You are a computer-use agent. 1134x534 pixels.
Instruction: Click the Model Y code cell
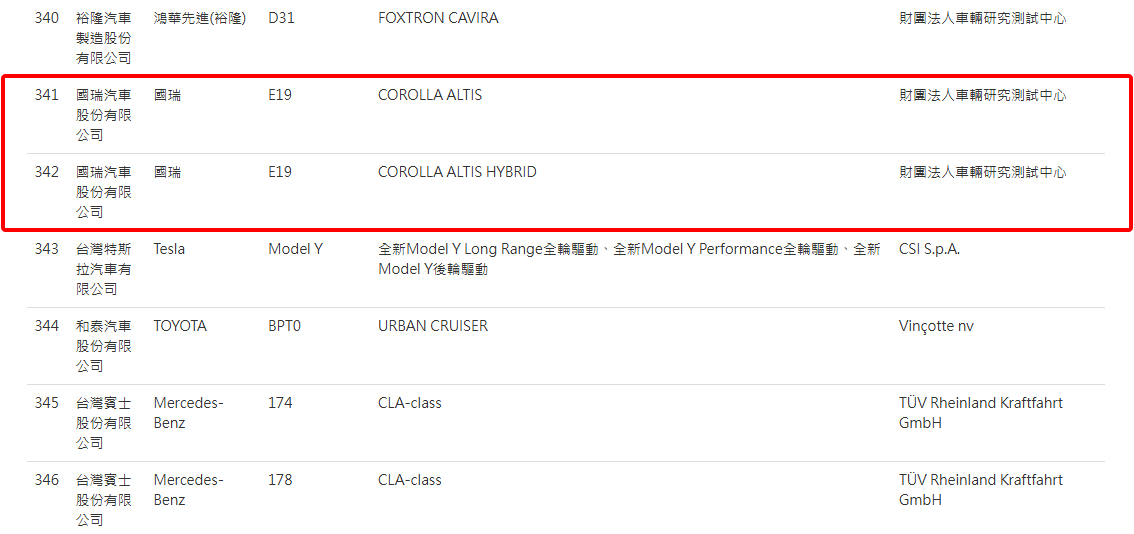point(295,249)
